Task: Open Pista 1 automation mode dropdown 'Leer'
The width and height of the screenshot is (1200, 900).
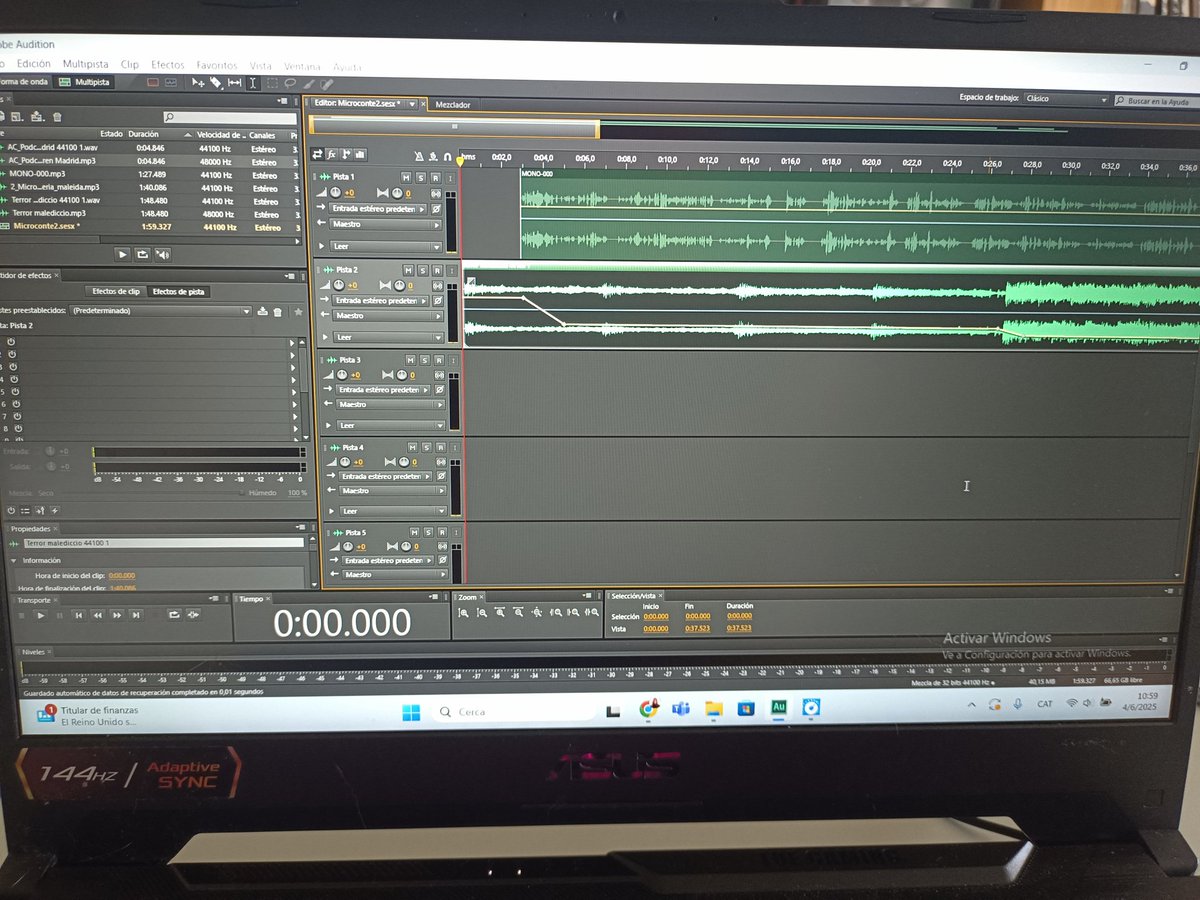Action: [x=387, y=246]
